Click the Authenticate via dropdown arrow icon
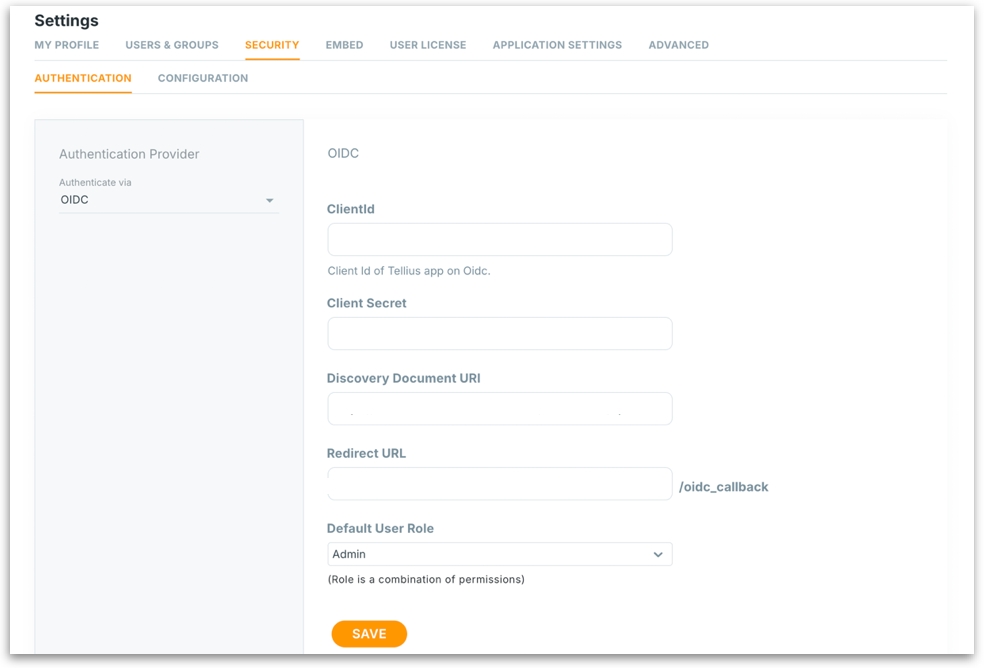Viewport: 984px width, 668px height. pyautogui.click(x=269, y=201)
